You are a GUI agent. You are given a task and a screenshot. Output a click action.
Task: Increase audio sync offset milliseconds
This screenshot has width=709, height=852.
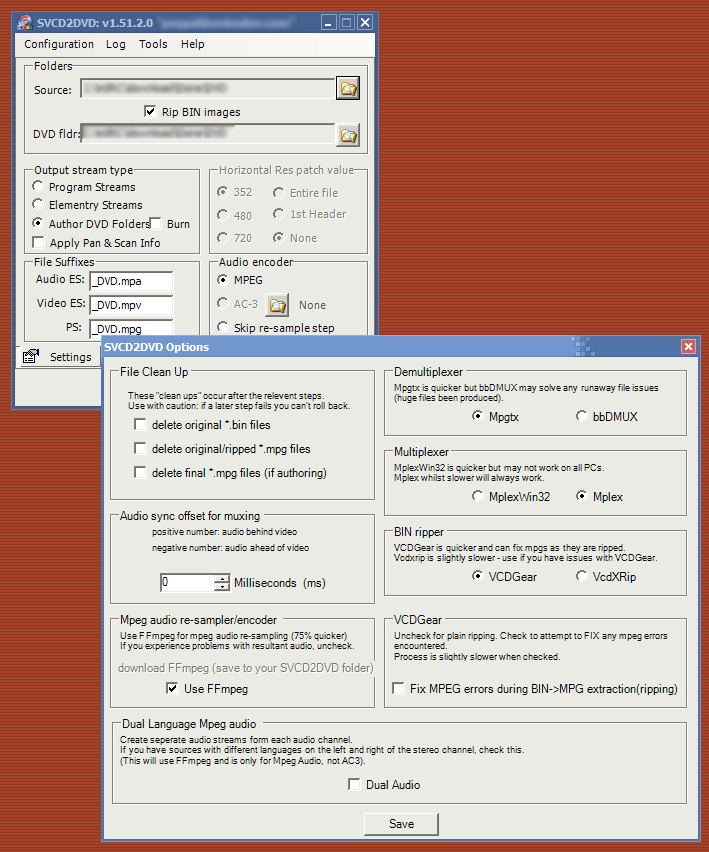(222, 579)
